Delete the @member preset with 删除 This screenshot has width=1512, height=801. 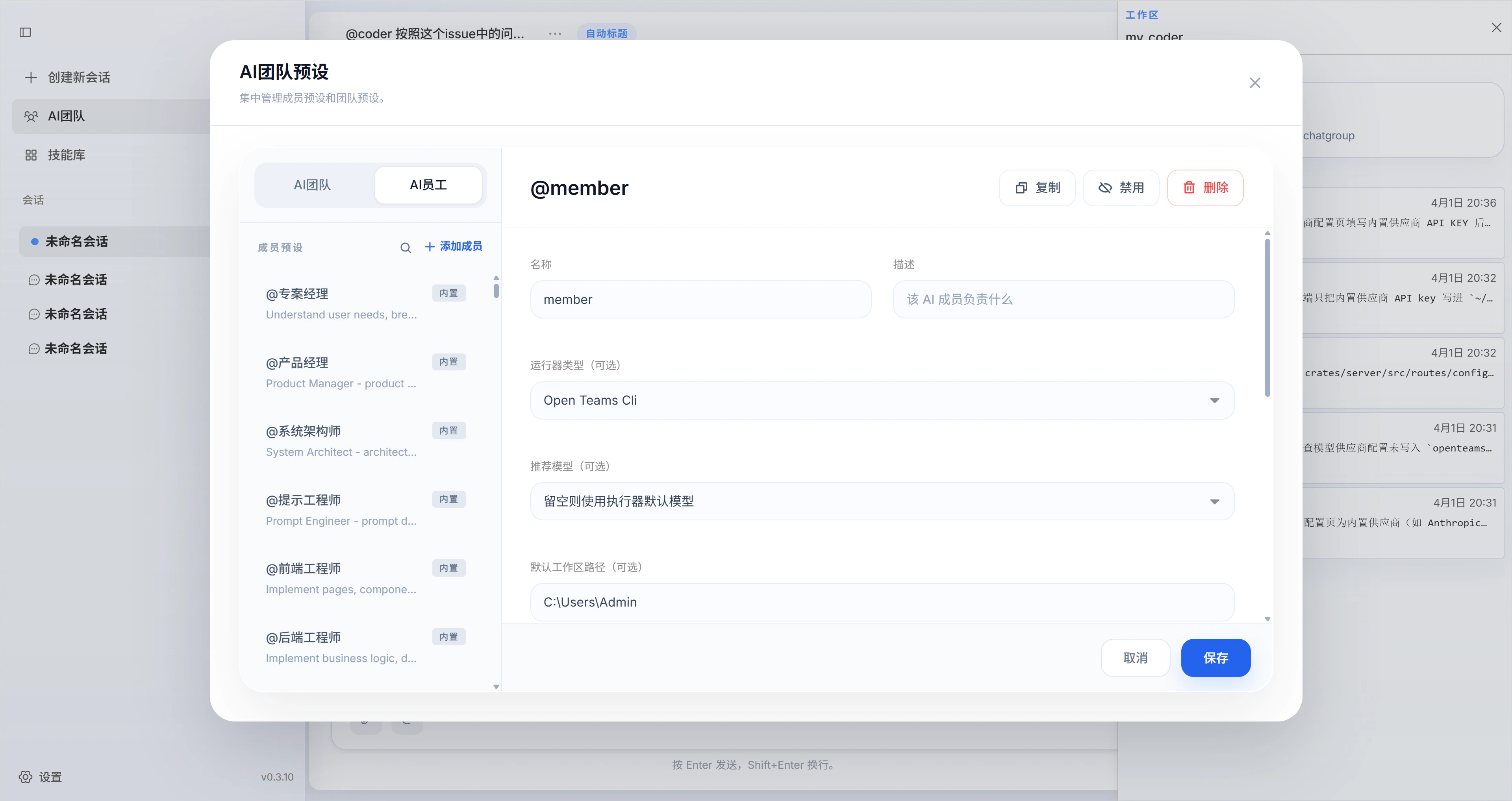tap(1205, 188)
